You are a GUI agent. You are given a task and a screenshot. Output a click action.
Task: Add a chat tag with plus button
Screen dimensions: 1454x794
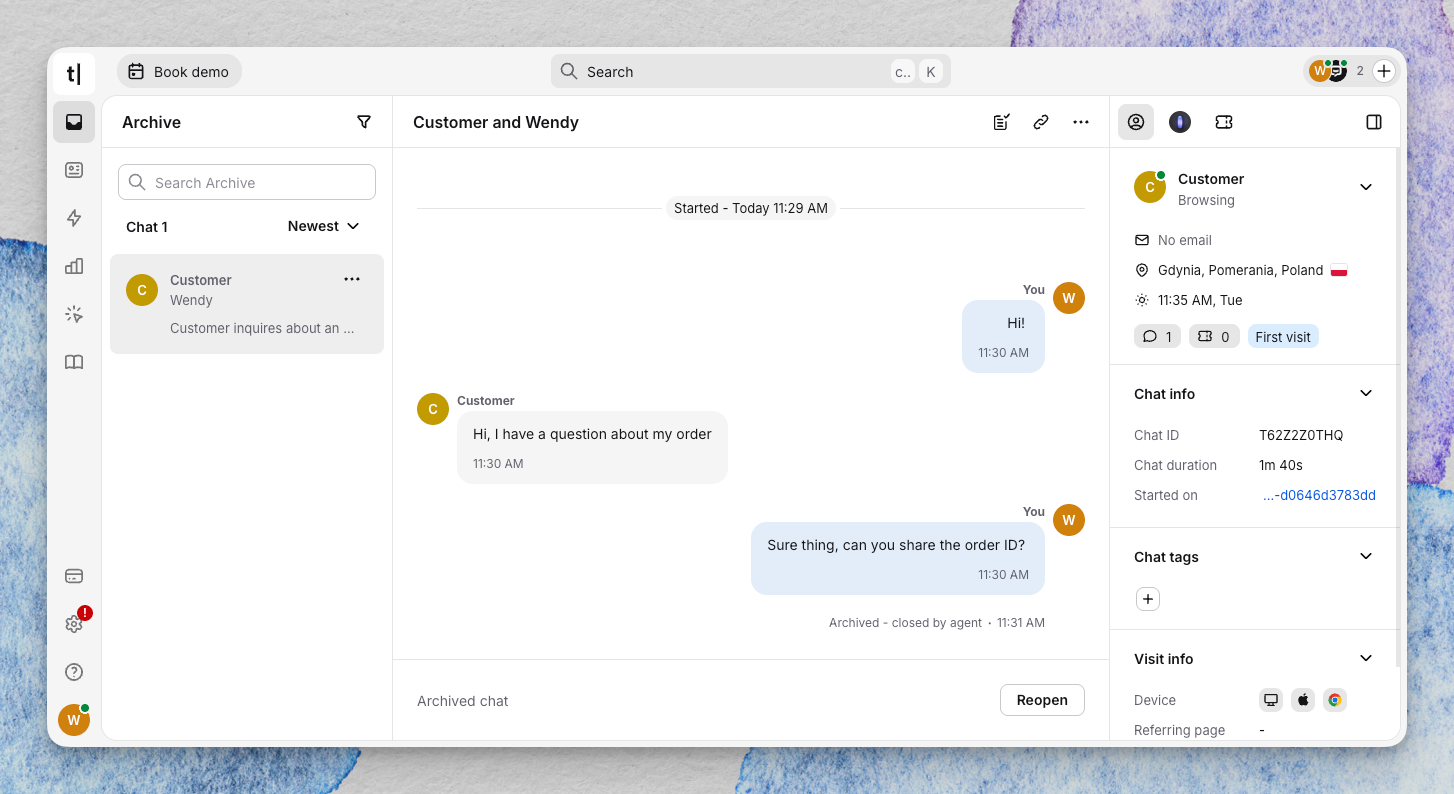(x=1148, y=599)
